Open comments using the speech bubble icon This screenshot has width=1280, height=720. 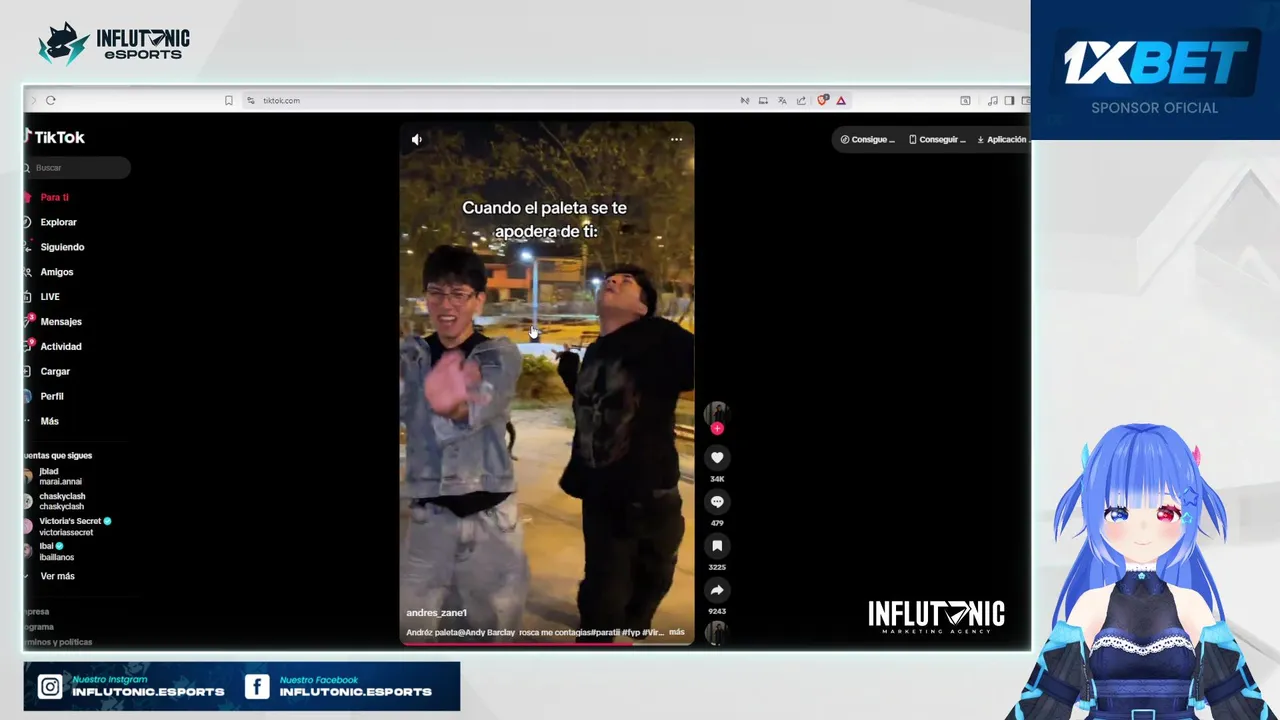[x=717, y=502]
